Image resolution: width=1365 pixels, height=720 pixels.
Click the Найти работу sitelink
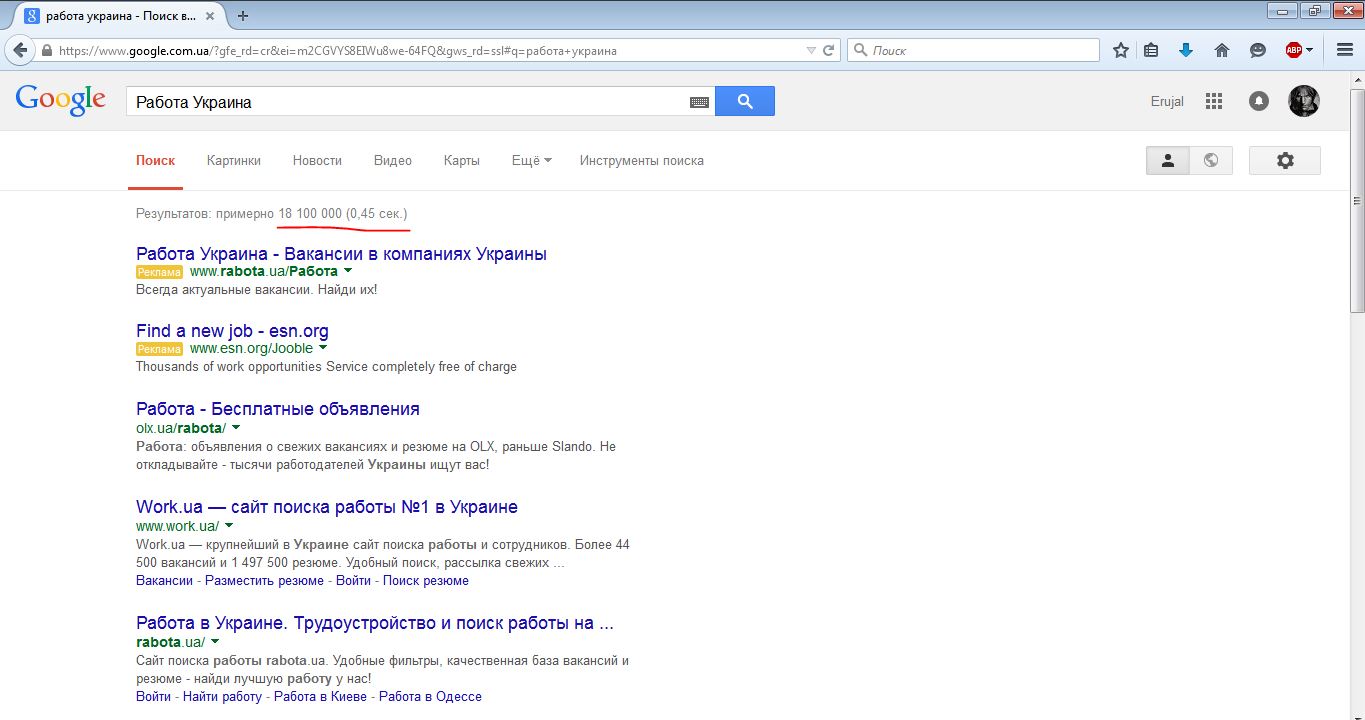coord(222,696)
